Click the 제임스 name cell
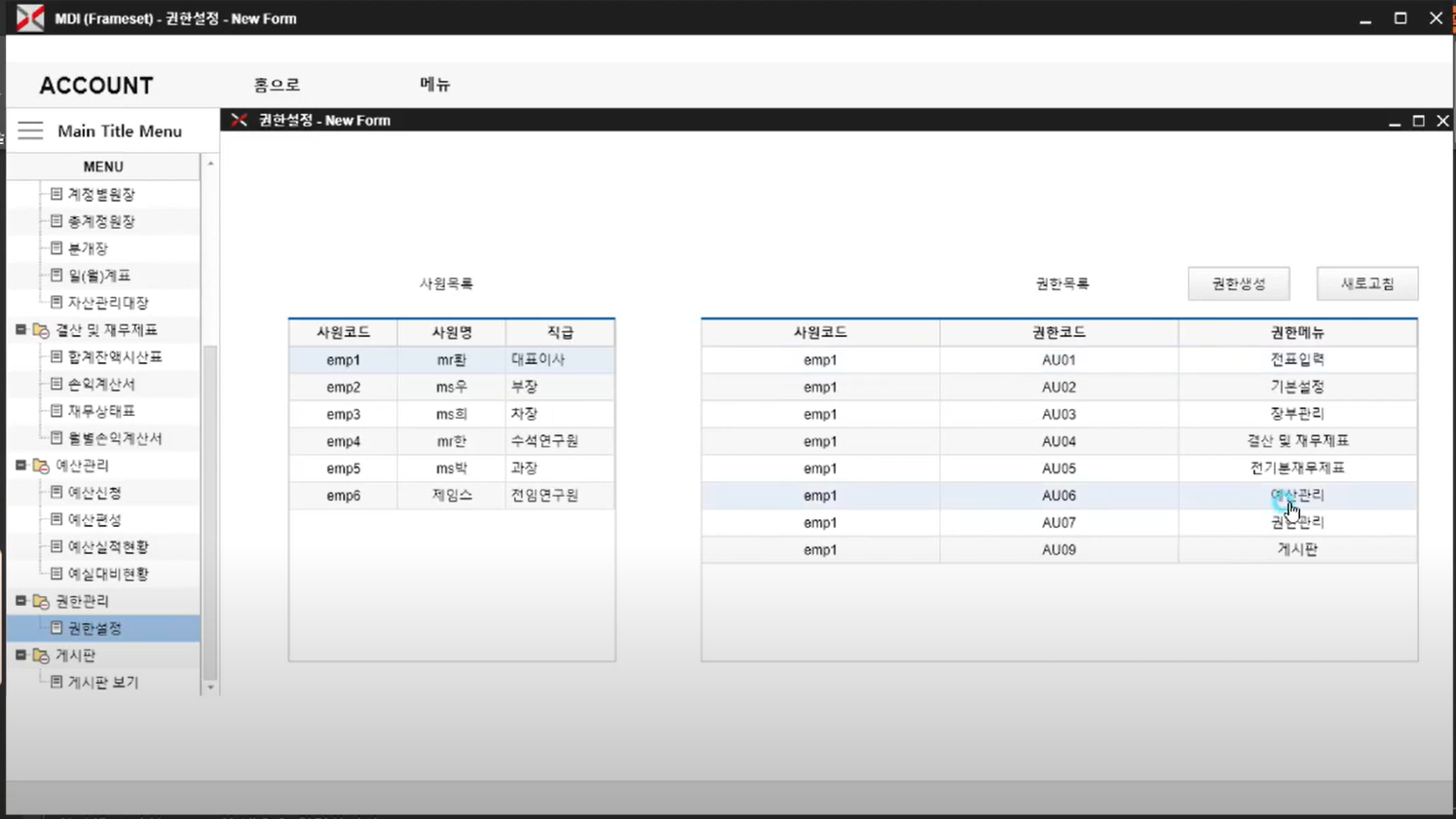Viewport: 1456px width, 819px height. pyautogui.click(x=452, y=496)
